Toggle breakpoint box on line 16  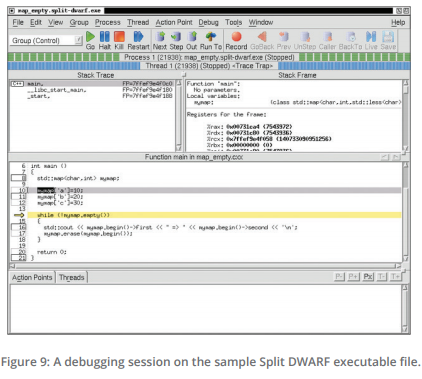pos(19,227)
